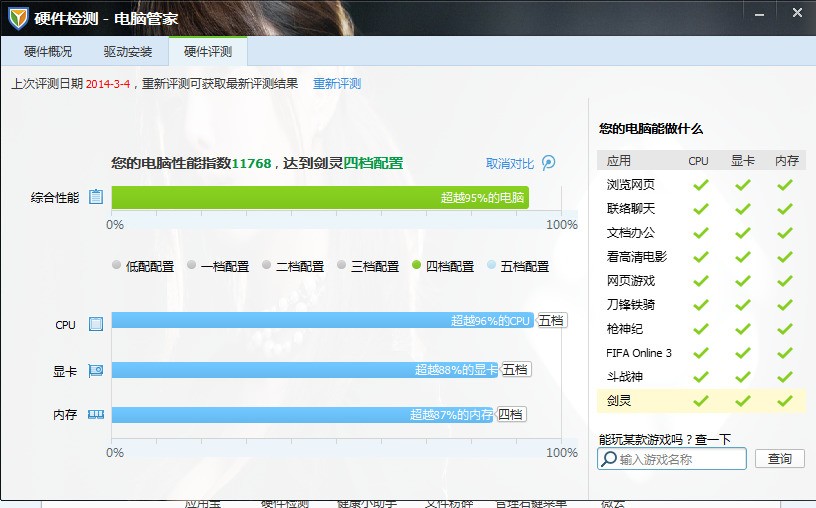Click the 您的电脑能做什么 heading

tap(651, 129)
